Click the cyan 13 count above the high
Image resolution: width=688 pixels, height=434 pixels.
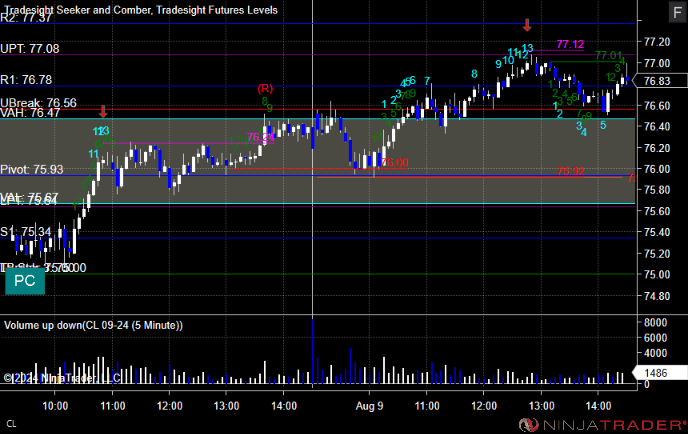click(x=527, y=48)
